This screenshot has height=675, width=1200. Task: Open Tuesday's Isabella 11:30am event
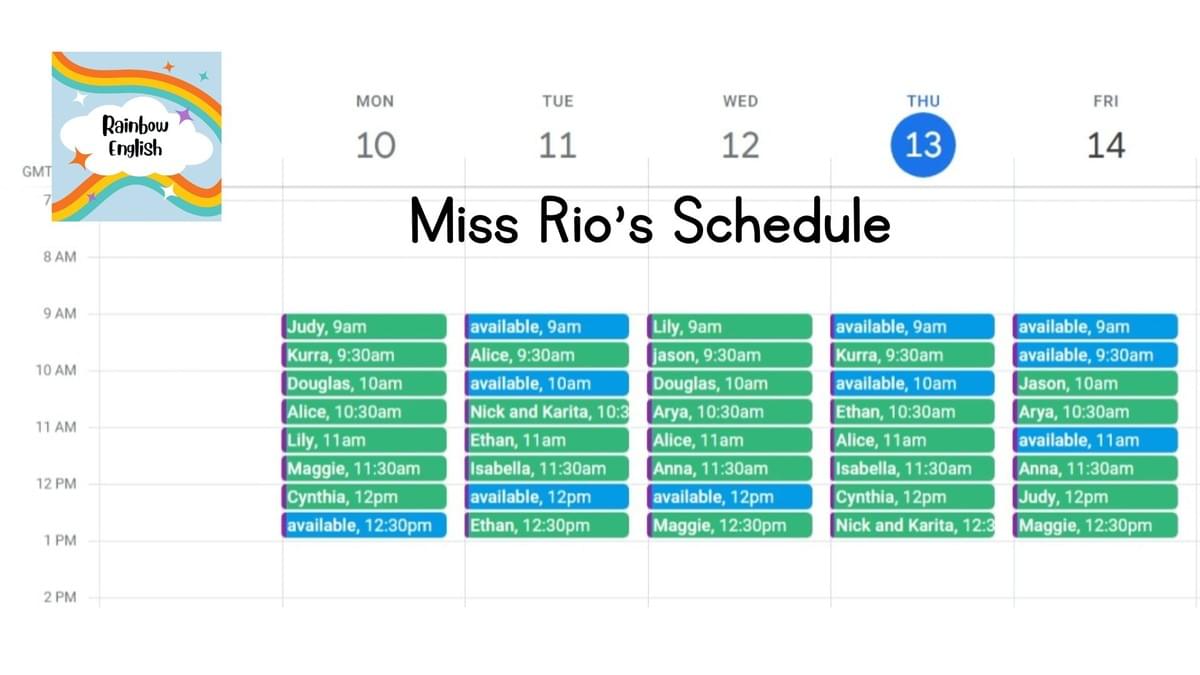[547, 468]
